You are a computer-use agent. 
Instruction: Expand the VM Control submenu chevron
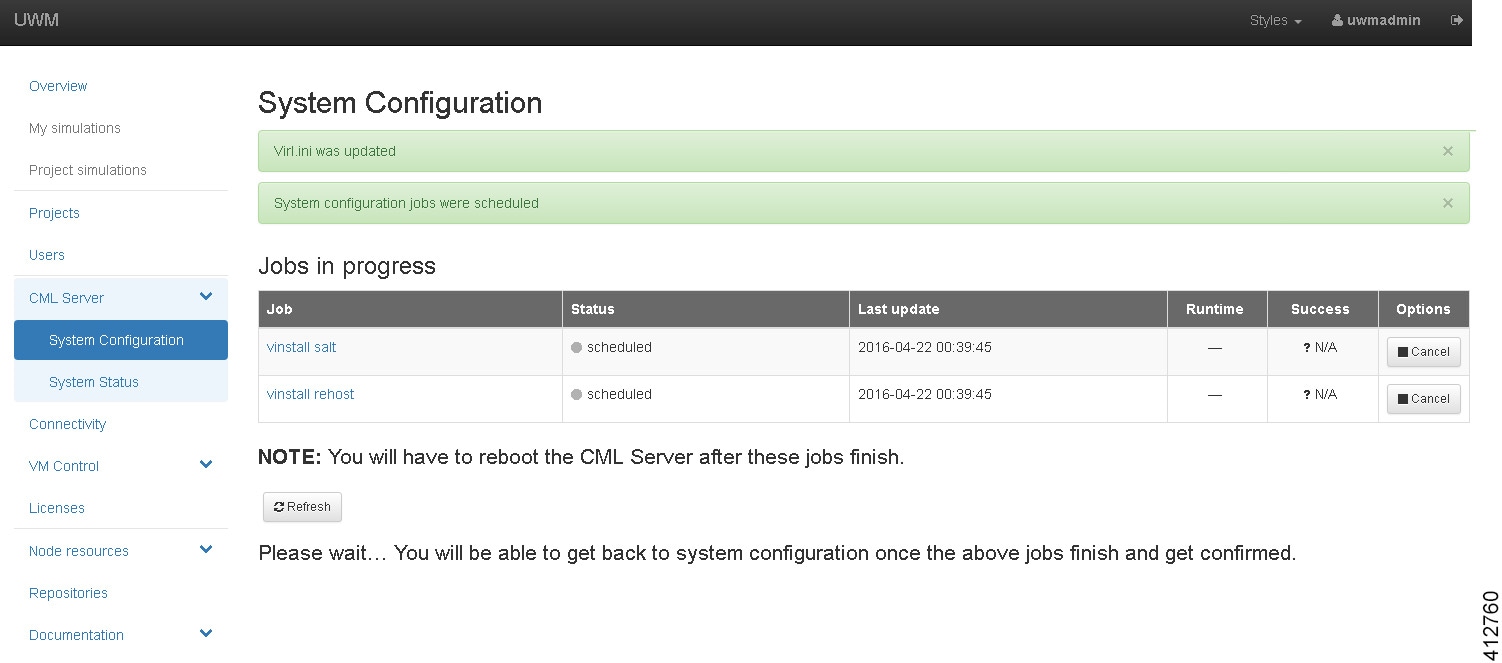pyautogui.click(x=206, y=465)
